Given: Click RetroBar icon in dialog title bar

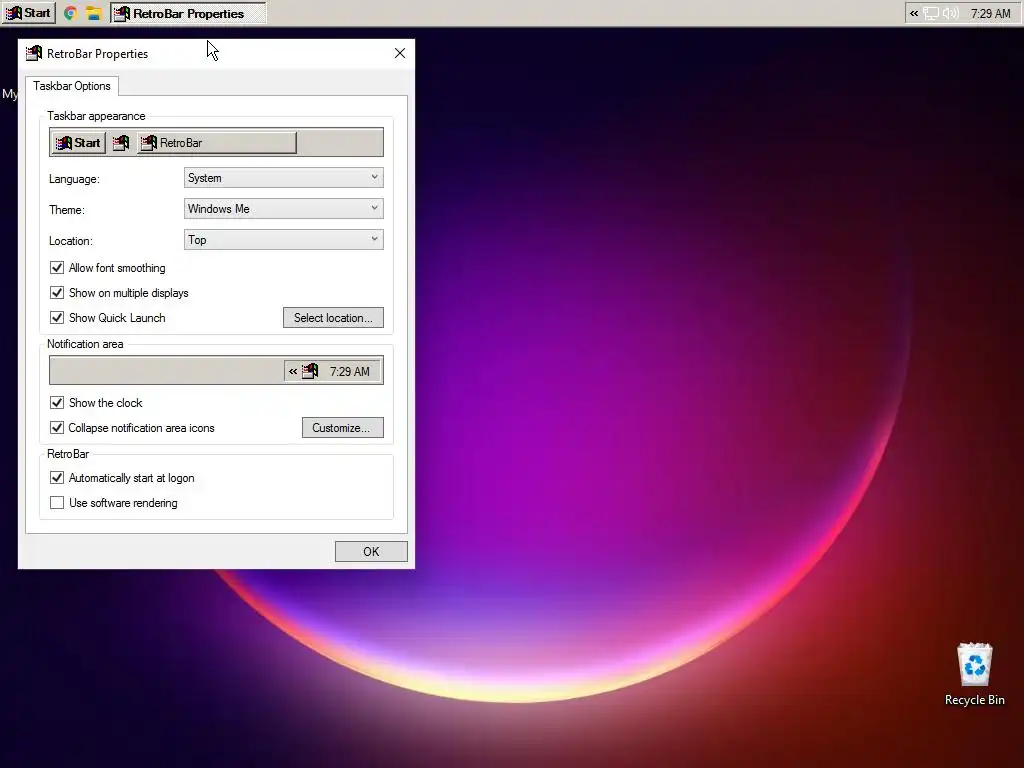Looking at the screenshot, I should [34, 54].
